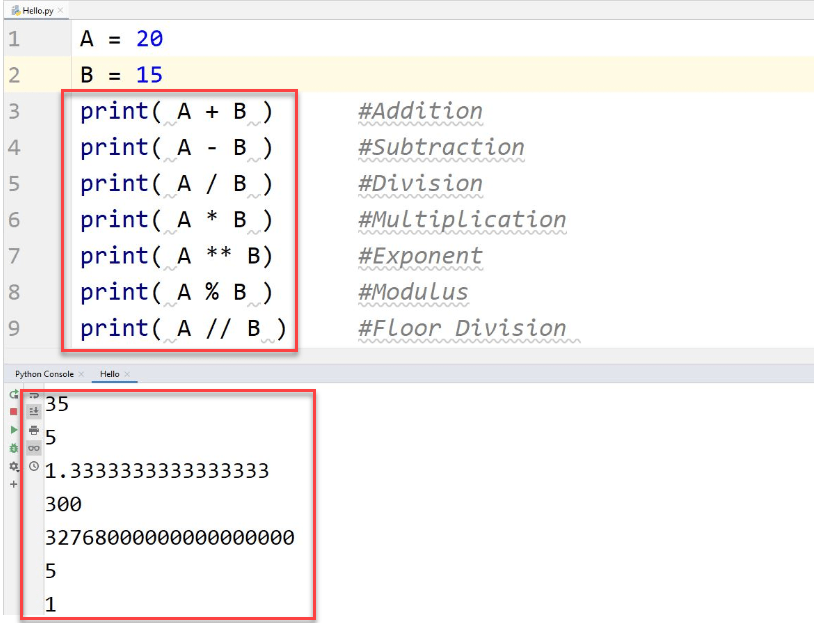Select the Hello console tab
The height and width of the screenshot is (623, 814).
112,374
